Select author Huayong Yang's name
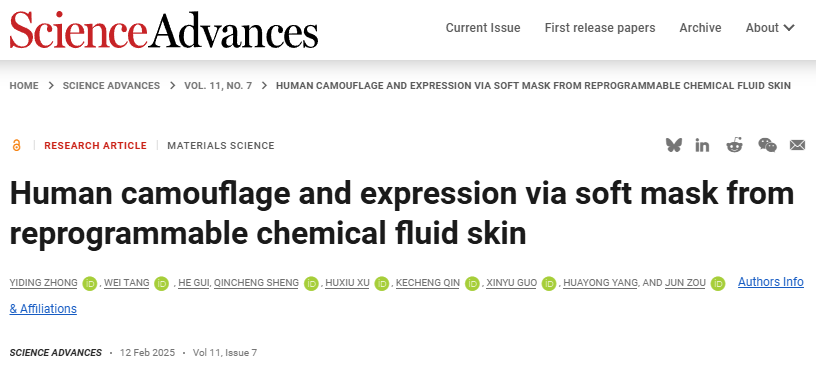Image resolution: width=816 pixels, height=366 pixels. pos(600,283)
